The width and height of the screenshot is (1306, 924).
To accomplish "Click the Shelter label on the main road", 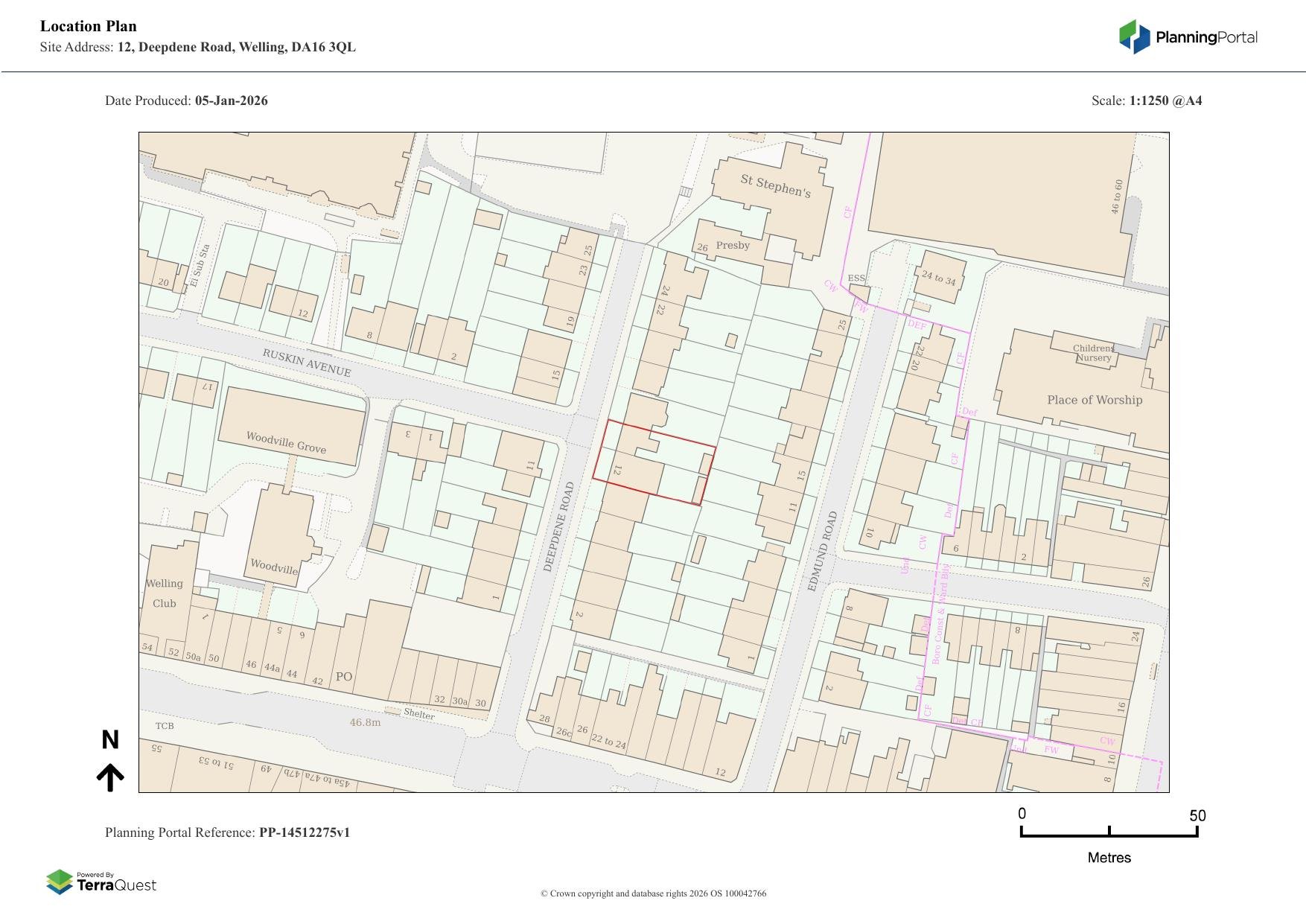I will (418, 713).
